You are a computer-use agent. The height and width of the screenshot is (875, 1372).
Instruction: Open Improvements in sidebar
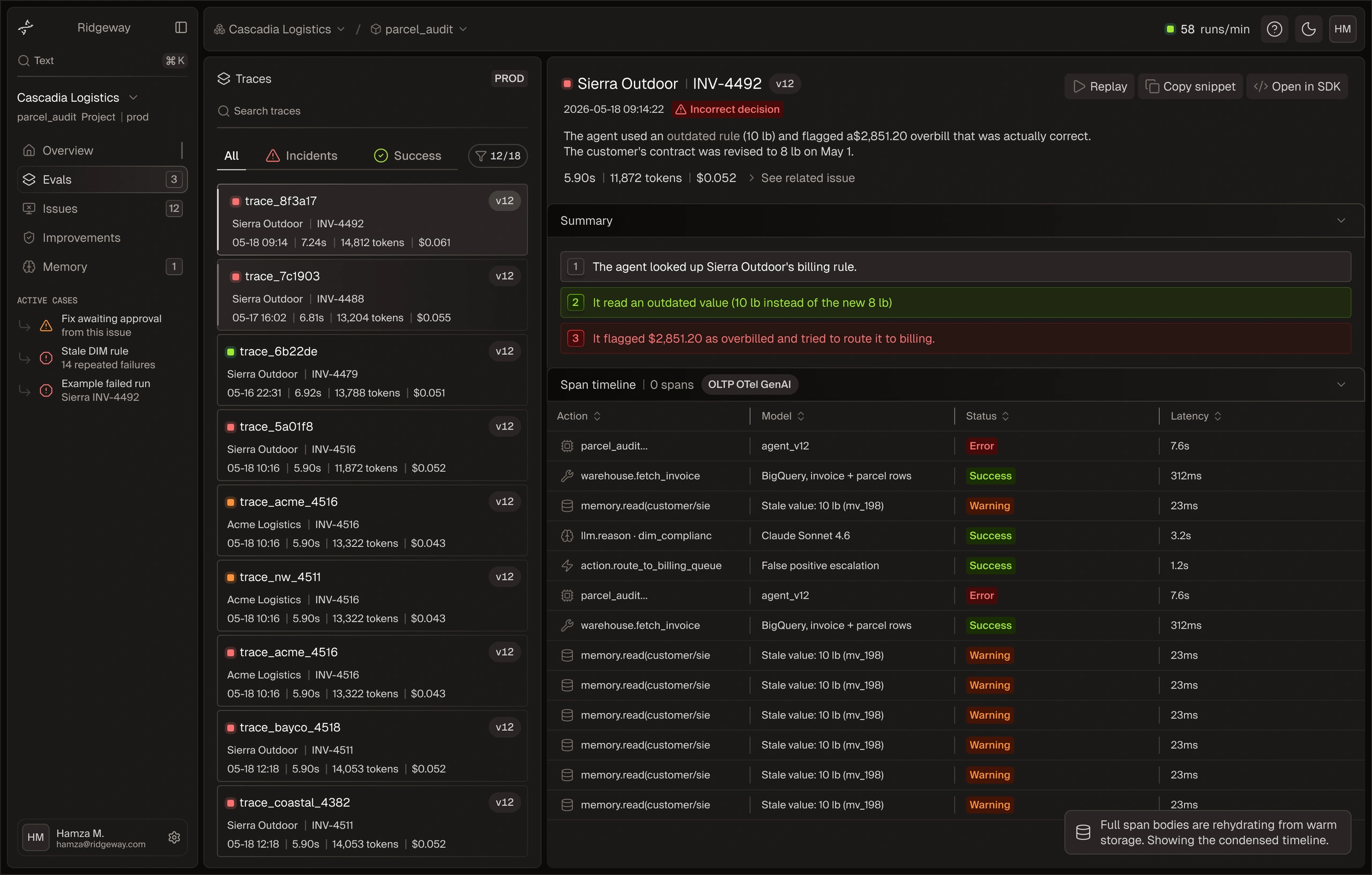[102, 238]
